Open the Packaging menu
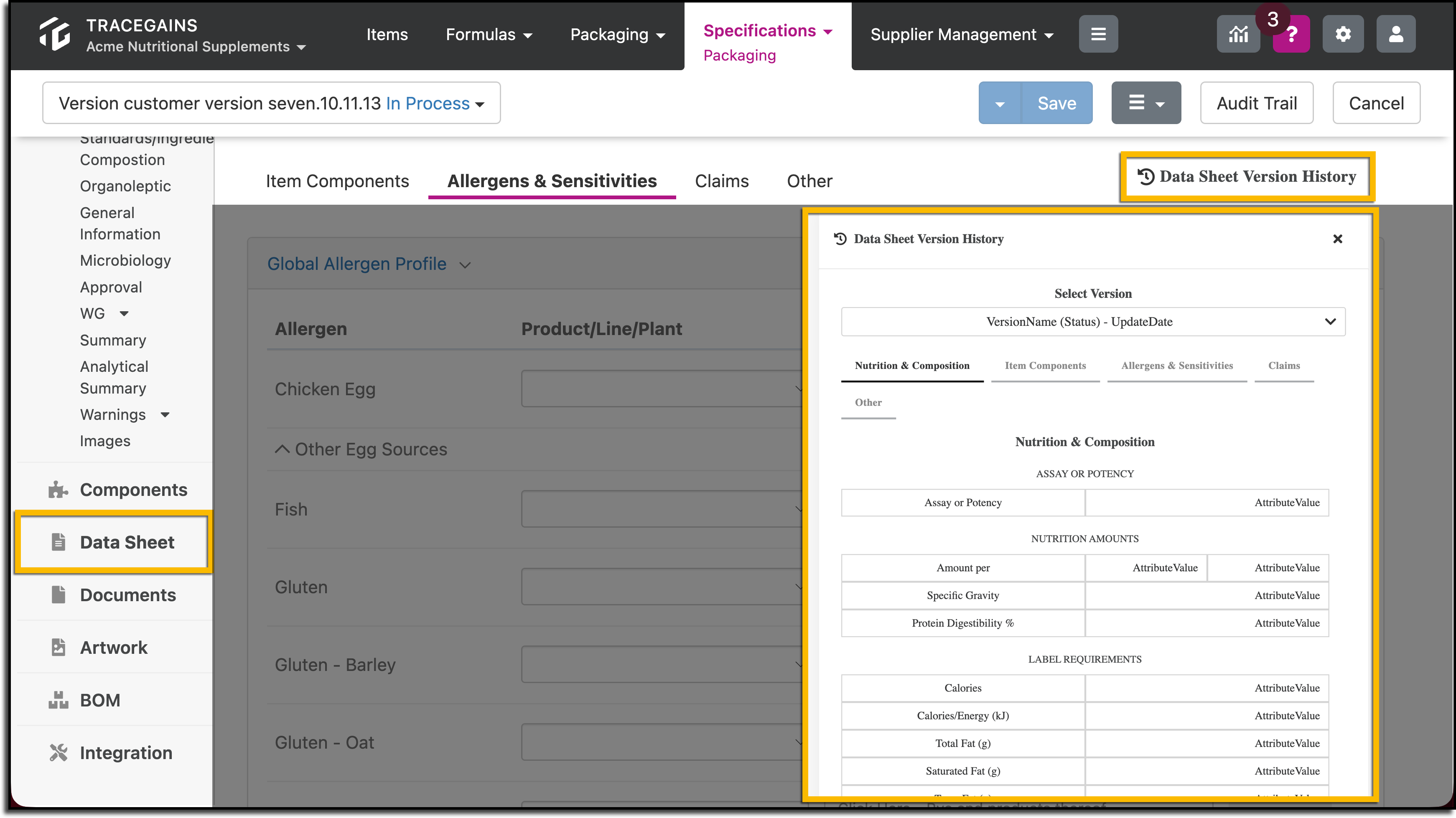This screenshot has height=818, width=1456. [x=617, y=34]
